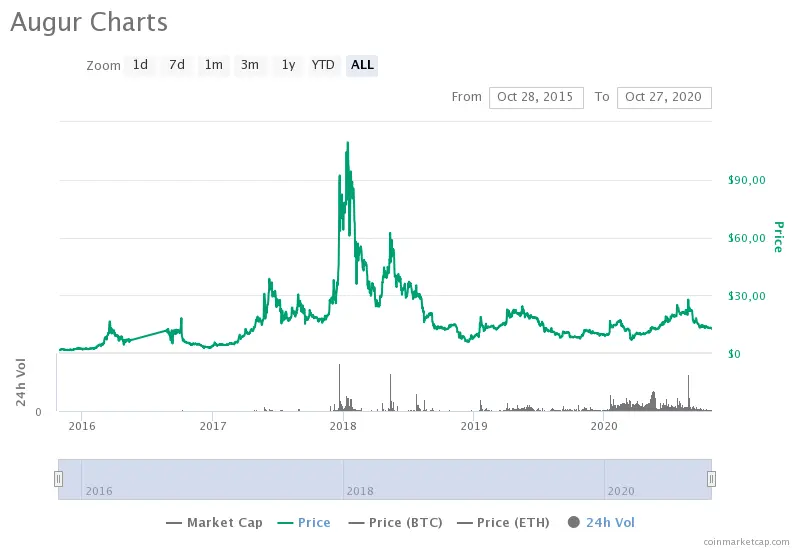
Task: Toggle the 24h Vol series in legend
Action: pyautogui.click(x=601, y=522)
